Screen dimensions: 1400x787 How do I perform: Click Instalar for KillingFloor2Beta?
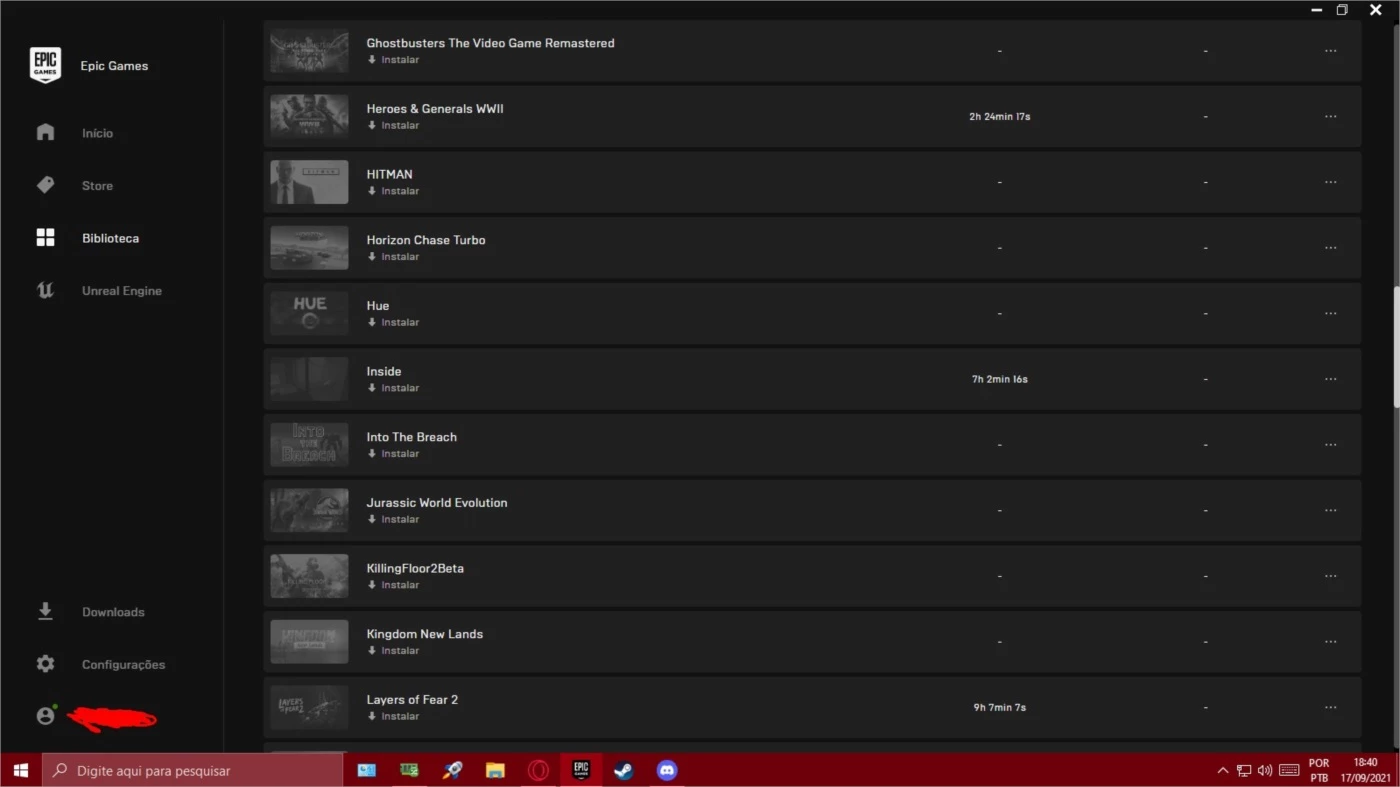[393, 585]
